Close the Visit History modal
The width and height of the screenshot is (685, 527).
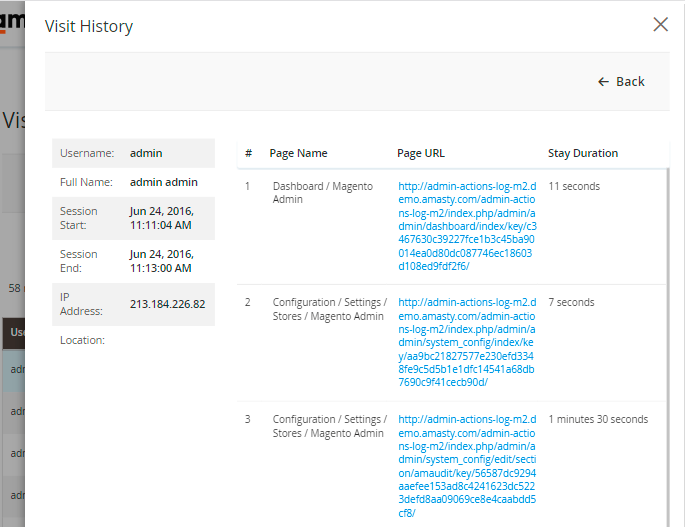(x=660, y=25)
